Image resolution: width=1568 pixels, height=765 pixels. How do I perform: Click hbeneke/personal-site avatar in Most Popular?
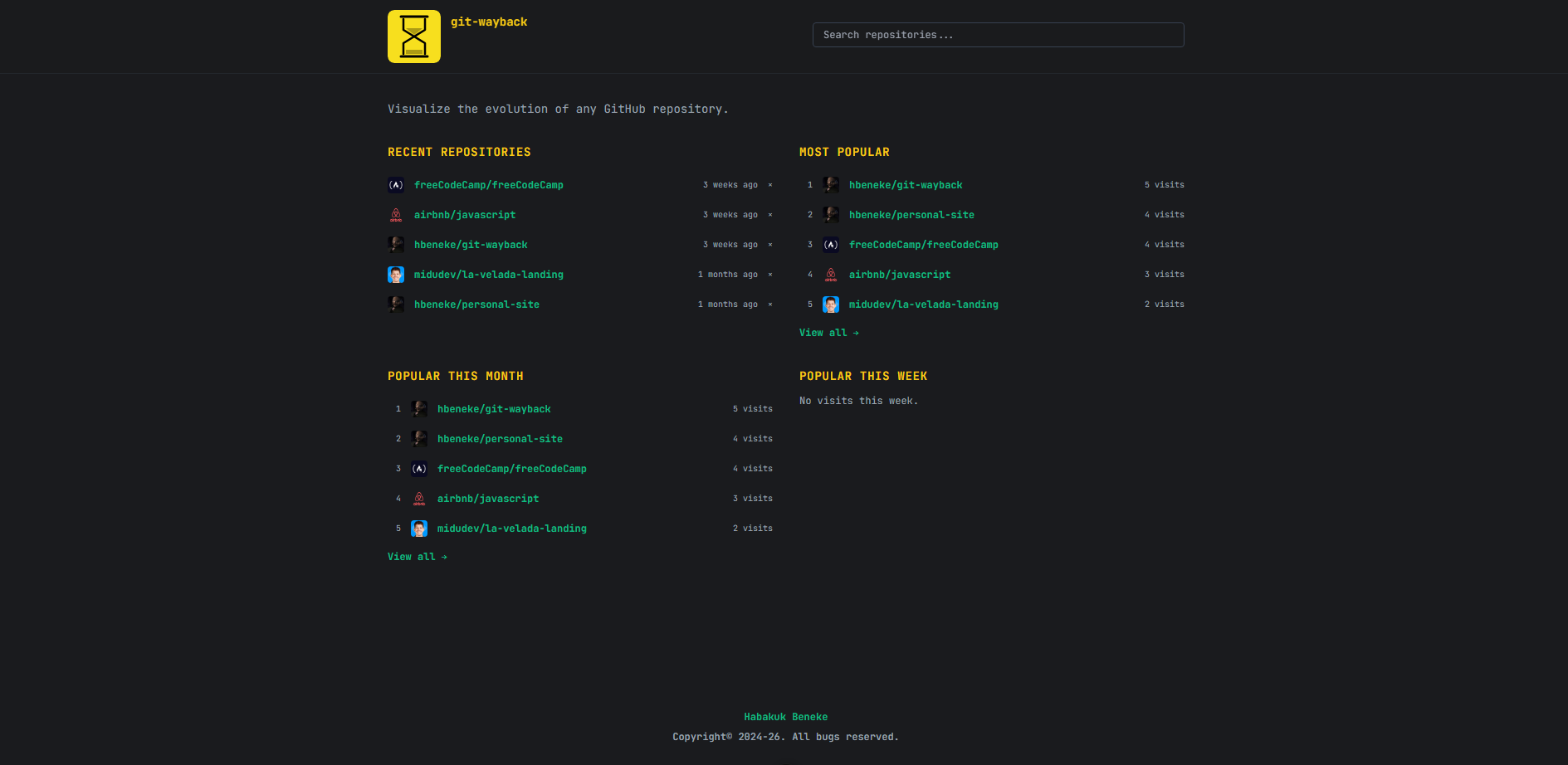point(831,215)
